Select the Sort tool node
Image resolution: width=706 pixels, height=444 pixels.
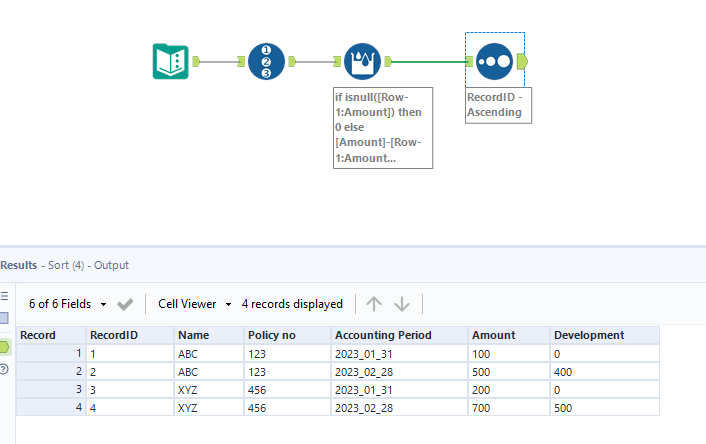click(x=493, y=61)
